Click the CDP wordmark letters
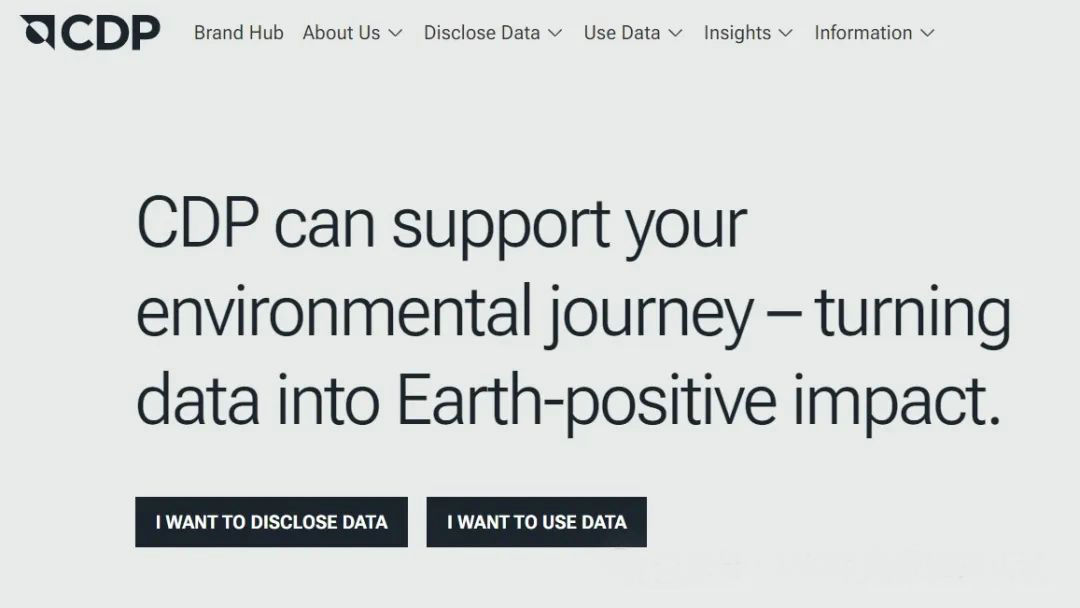Screen dimensions: 1080x608 pos(110,33)
